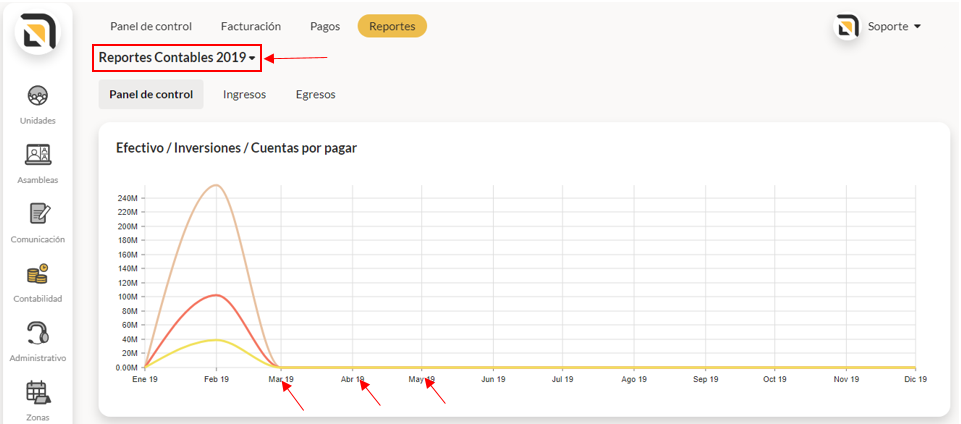The image size is (961, 424).
Task: Select the Panel de control sub-tab
Action: pos(151,95)
